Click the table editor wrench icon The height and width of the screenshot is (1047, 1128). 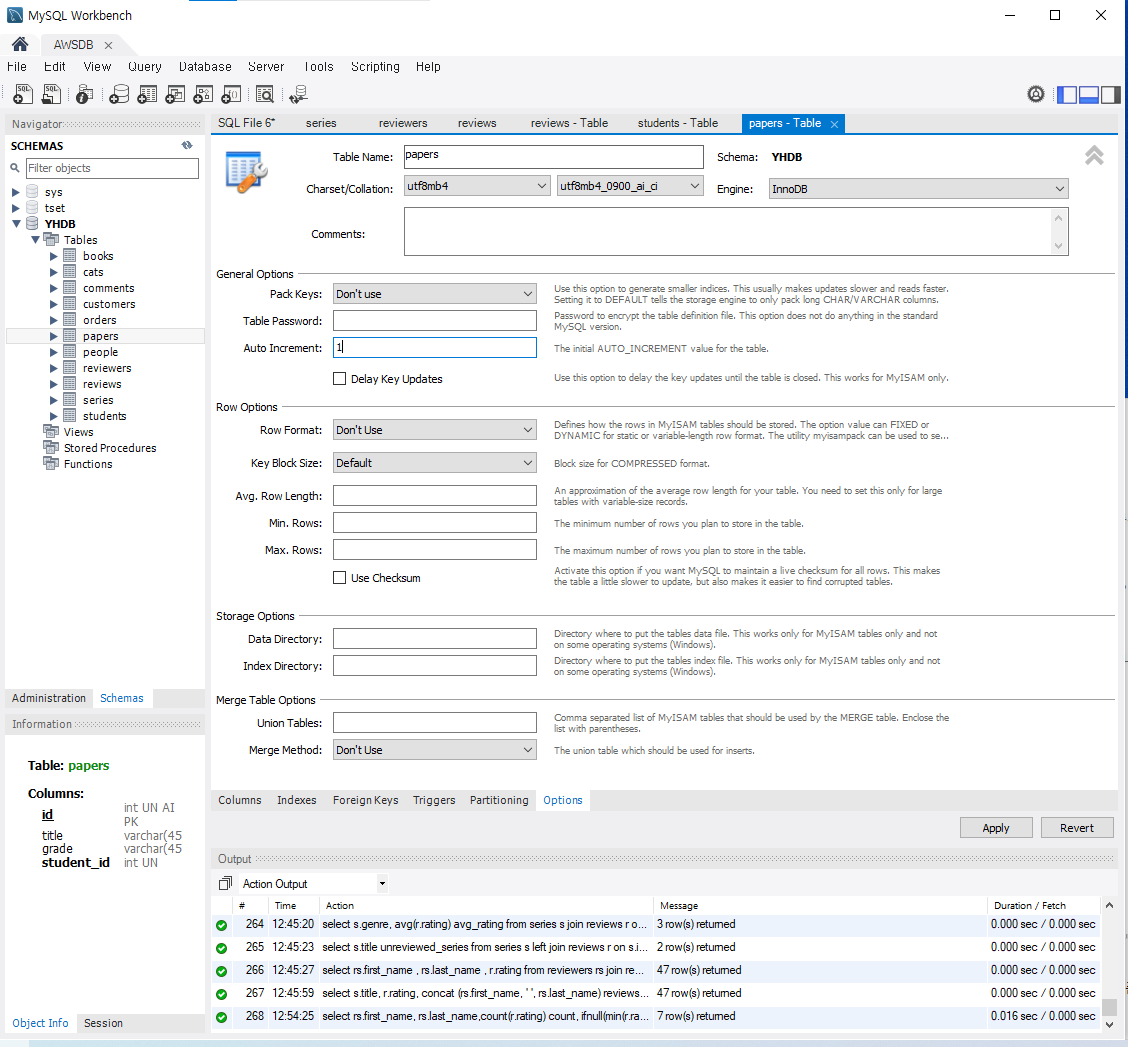[246, 171]
